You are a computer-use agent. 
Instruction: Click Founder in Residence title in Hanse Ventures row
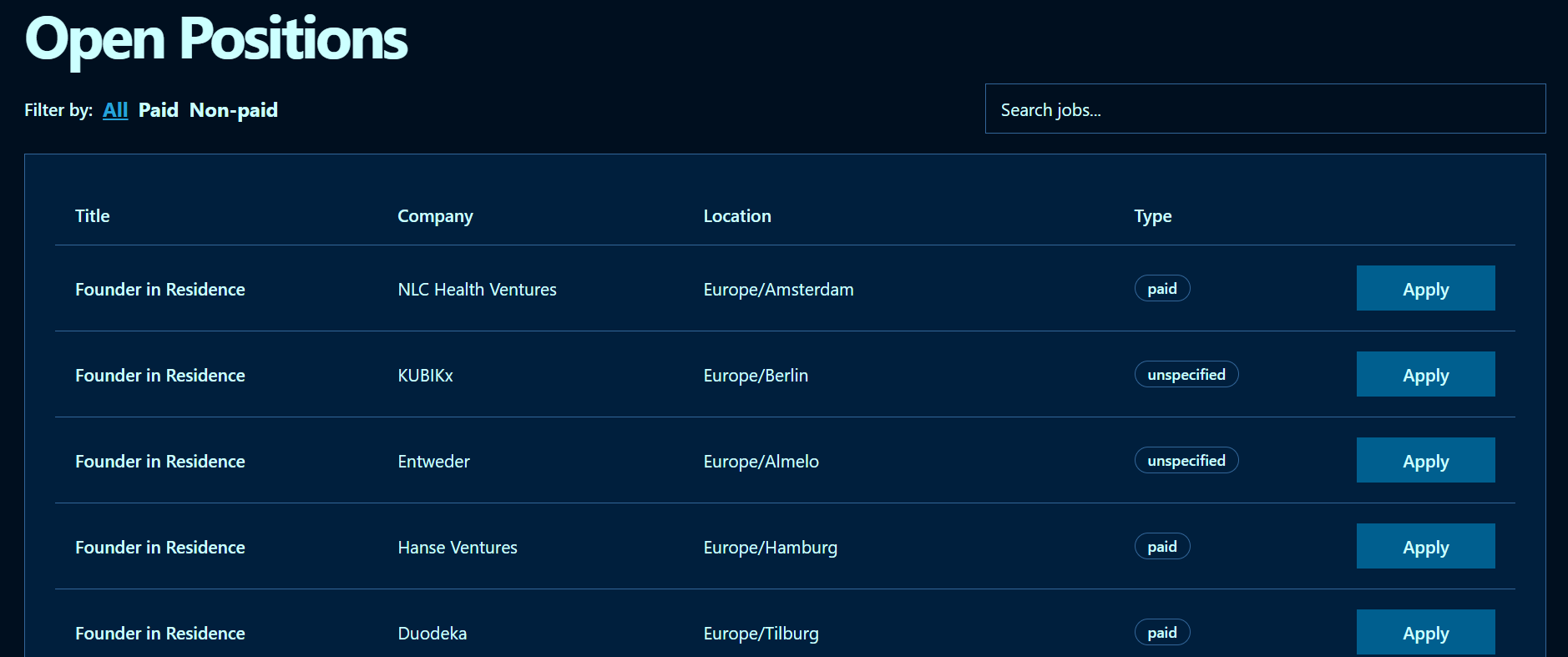(x=160, y=548)
